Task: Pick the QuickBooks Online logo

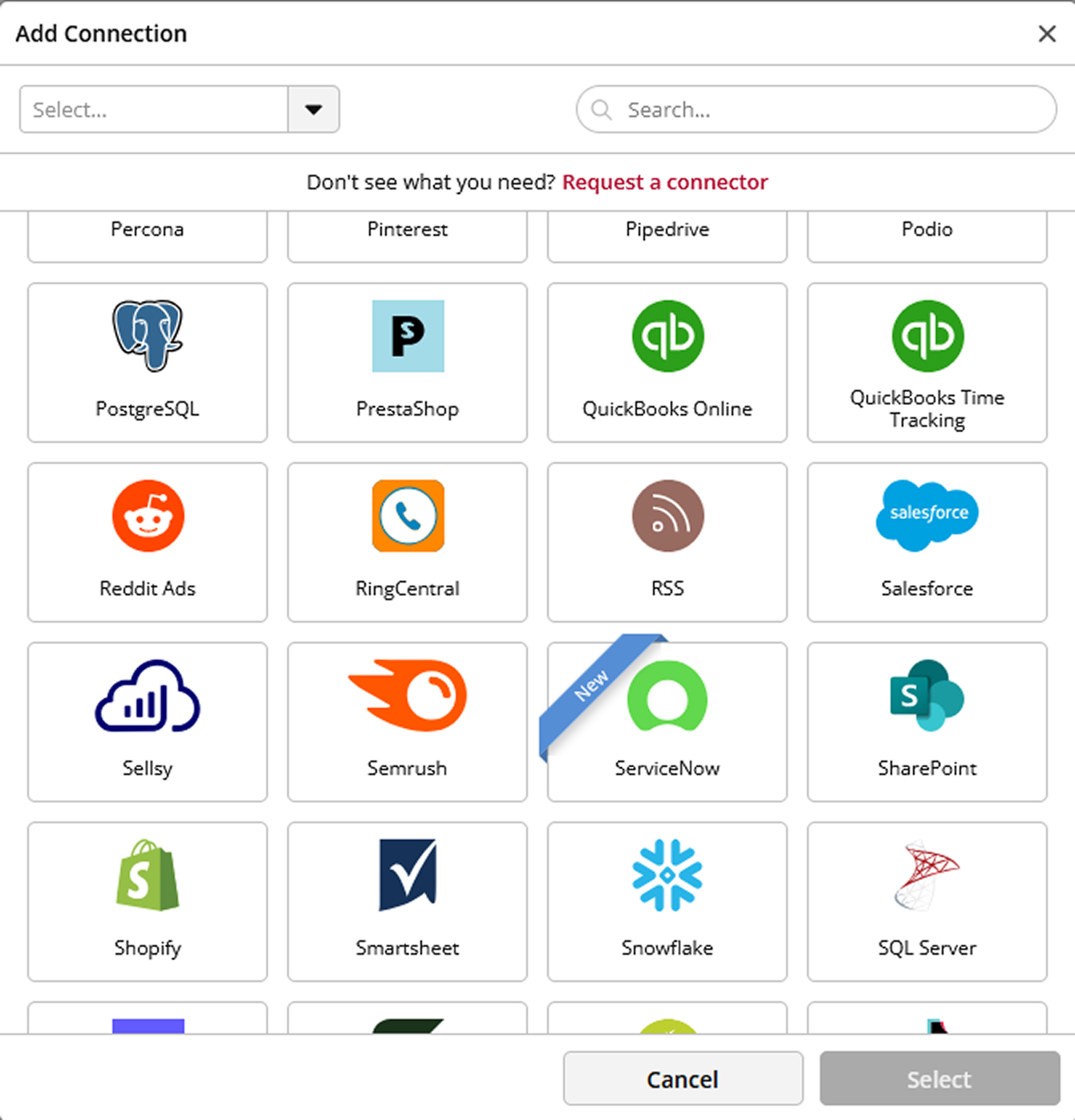Action: [x=667, y=335]
